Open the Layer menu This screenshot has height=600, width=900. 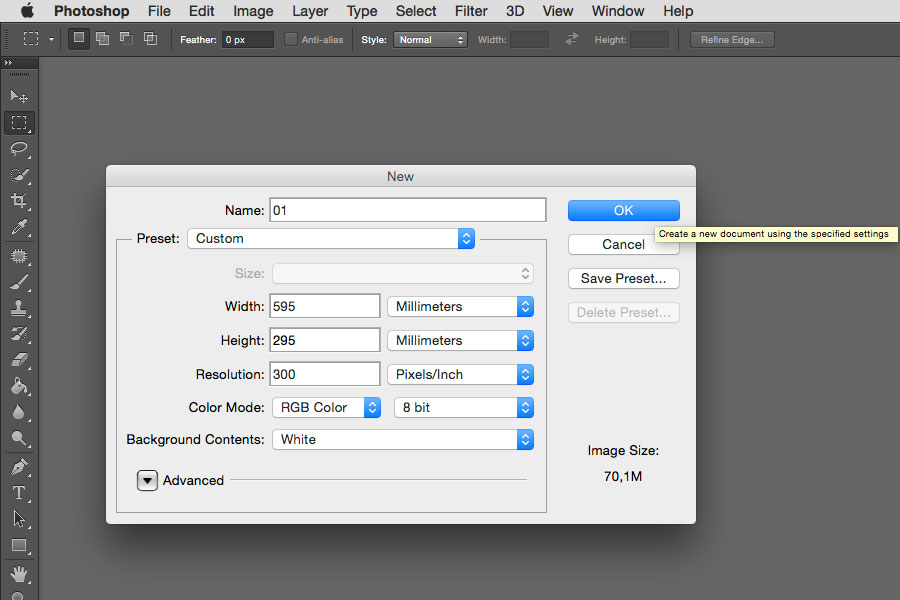pyautogui.click(x=310, y=11)
